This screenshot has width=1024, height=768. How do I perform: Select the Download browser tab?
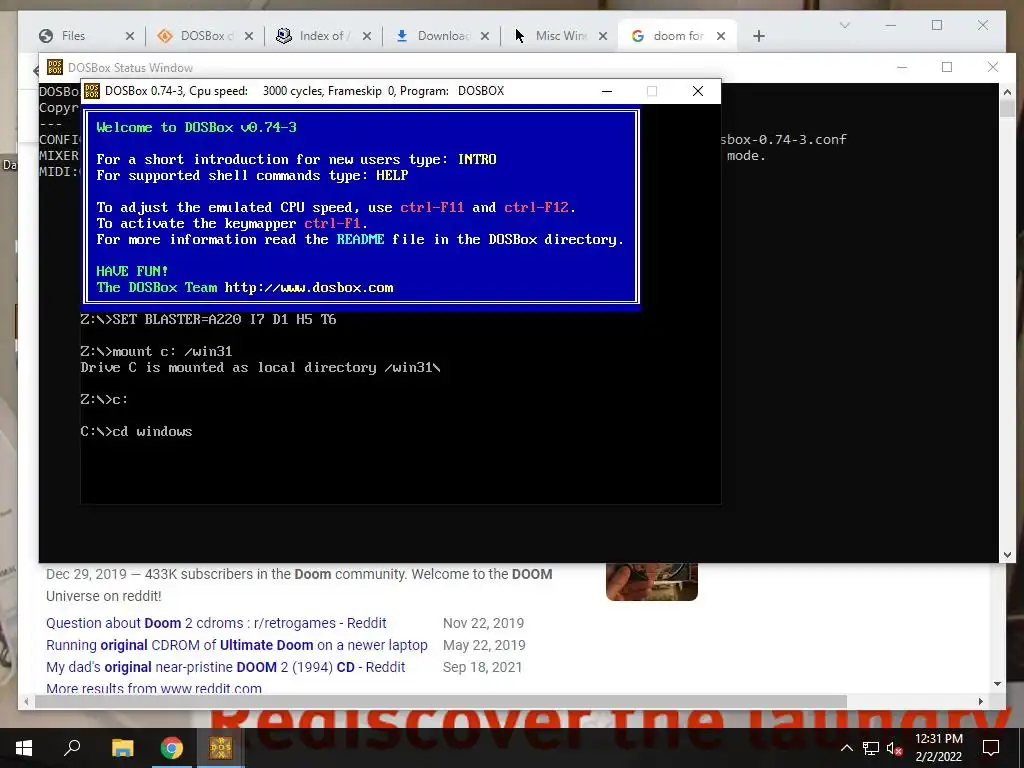click(443, 36)
